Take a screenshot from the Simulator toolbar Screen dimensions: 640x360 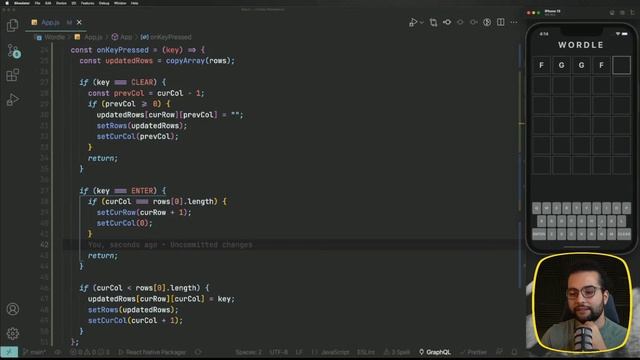[x=622, y=13]
